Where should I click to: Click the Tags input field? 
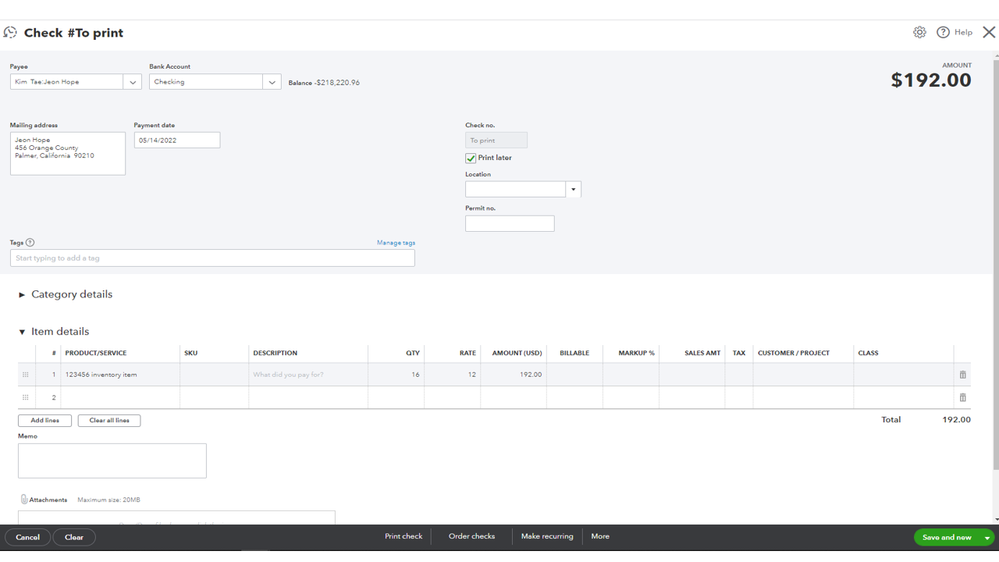click(212, 258)
